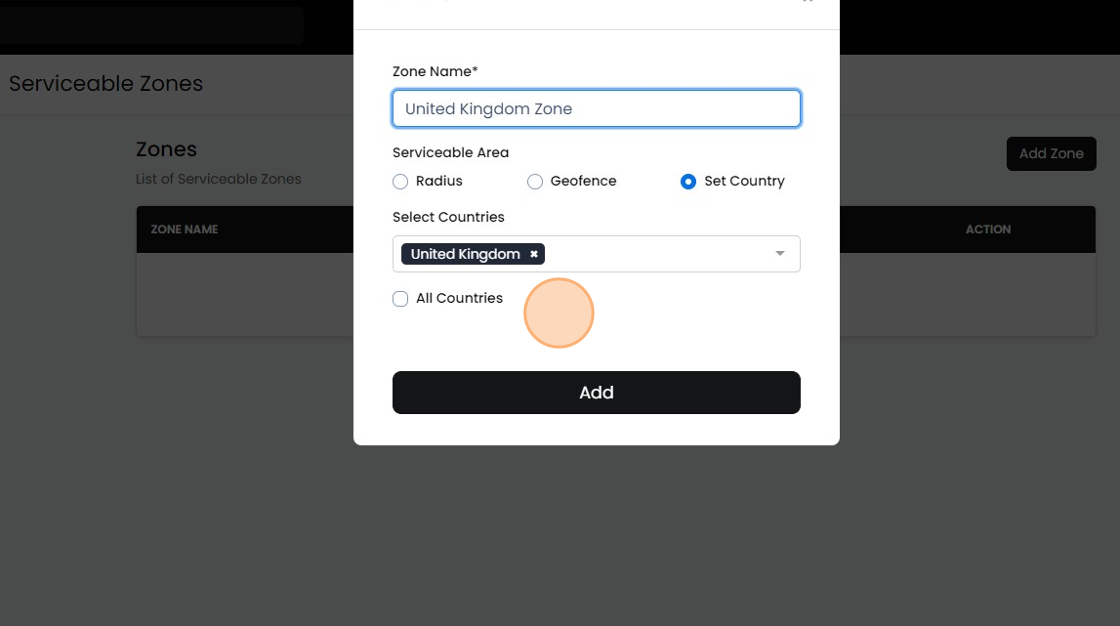Open the countries combo box field
Image resolution: width=1120 pixels, height=626 pixels.
pyautogui.click(x=650, y=254)
